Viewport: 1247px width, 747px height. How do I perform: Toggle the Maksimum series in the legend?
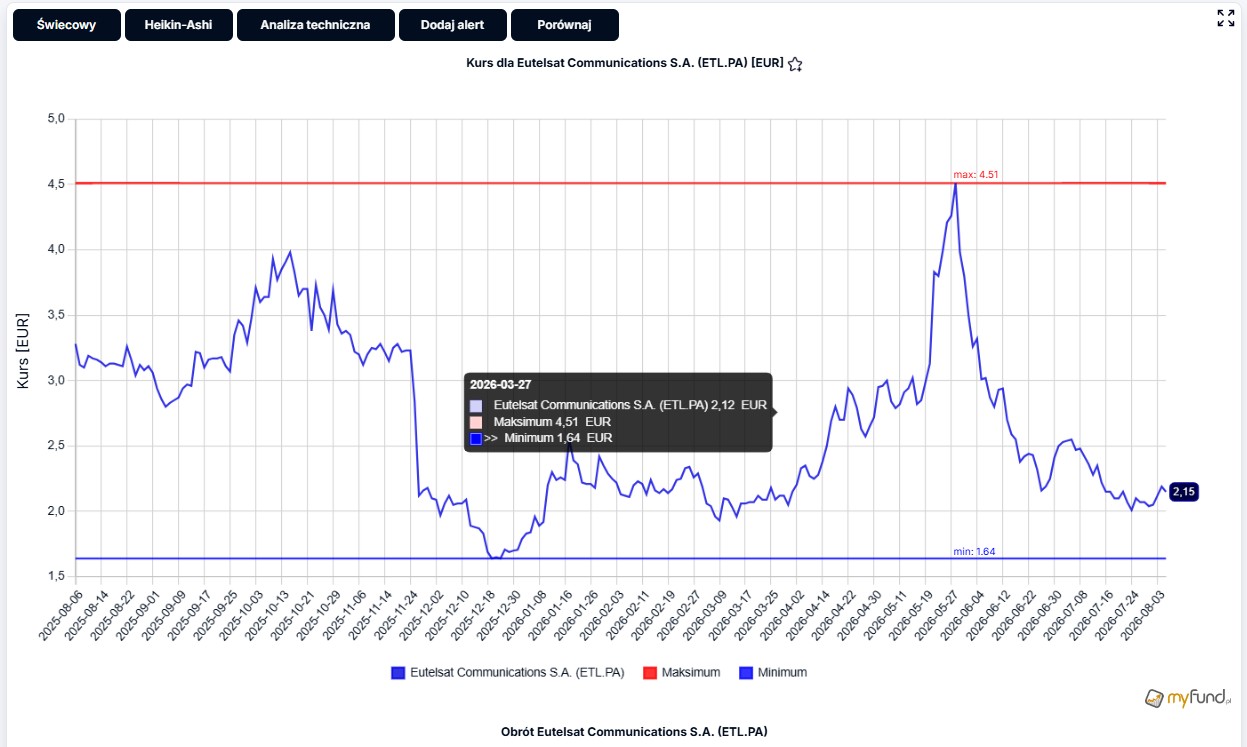pos(681,673)
